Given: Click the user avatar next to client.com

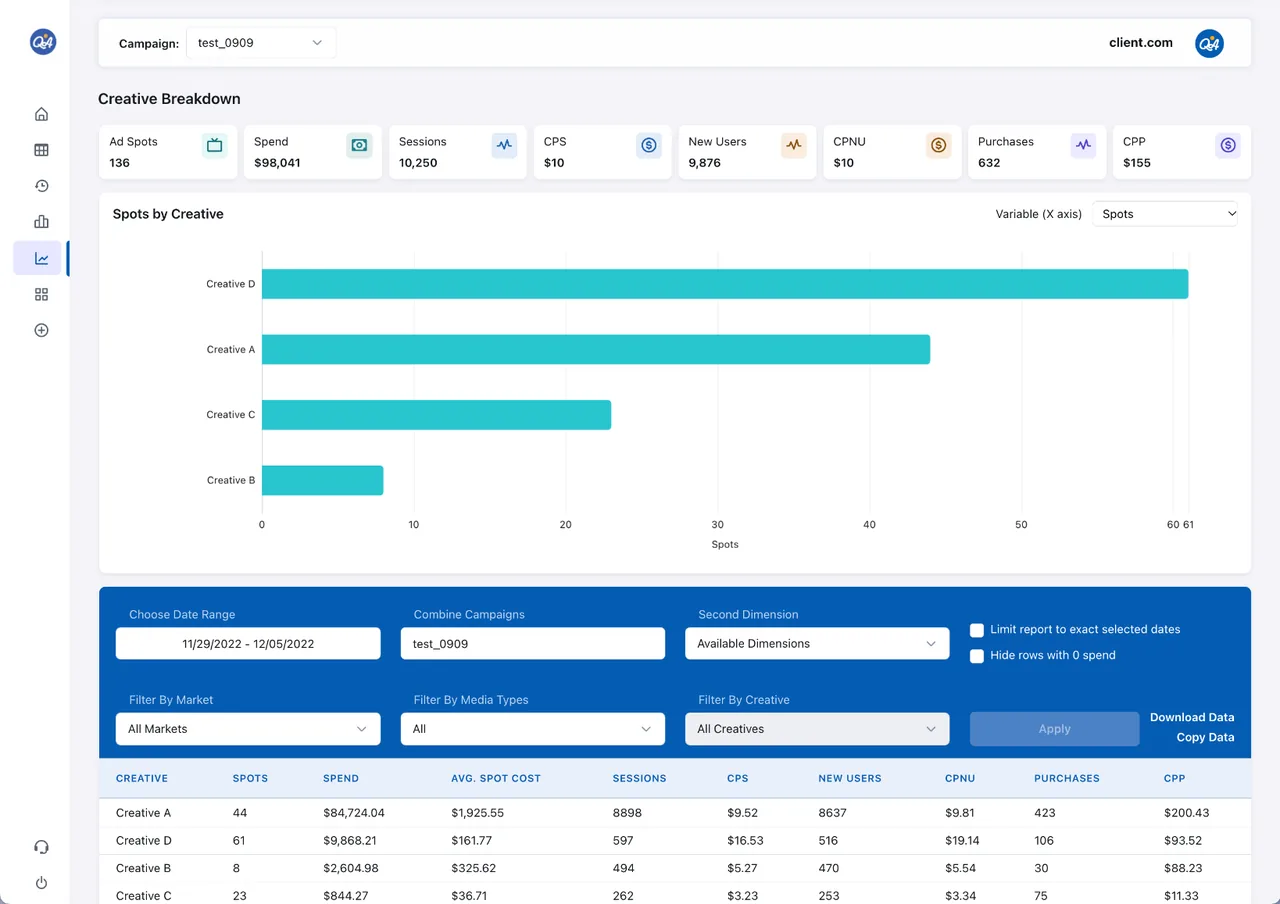Looking at the screenshot, I should click(1209, 43).
